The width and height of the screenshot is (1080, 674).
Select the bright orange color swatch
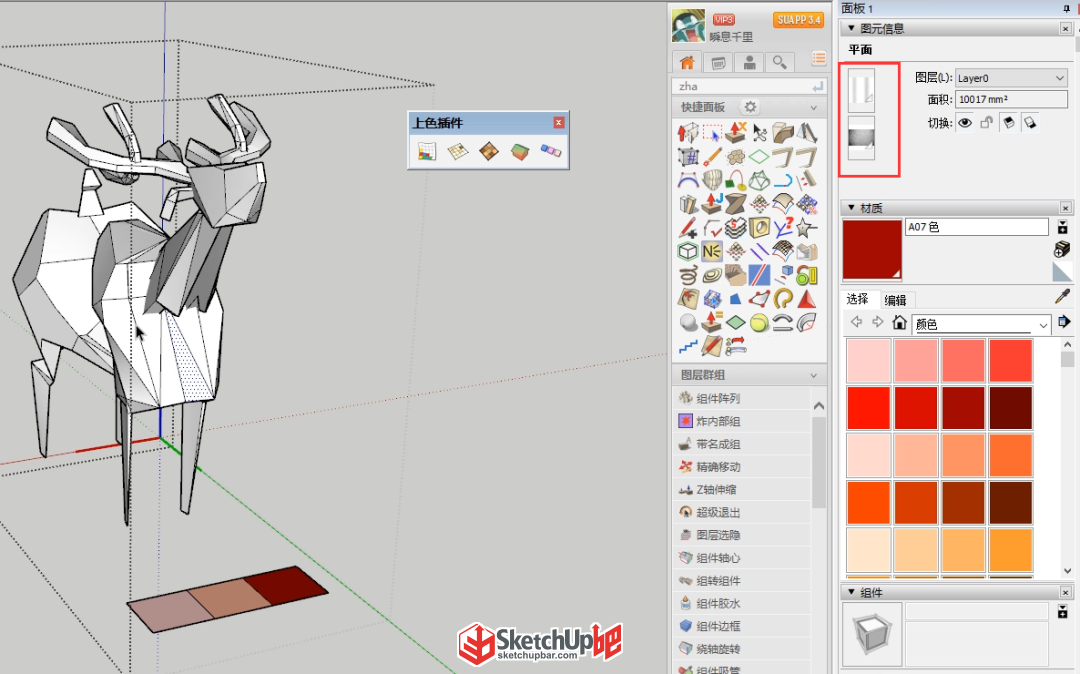[869, 503]
